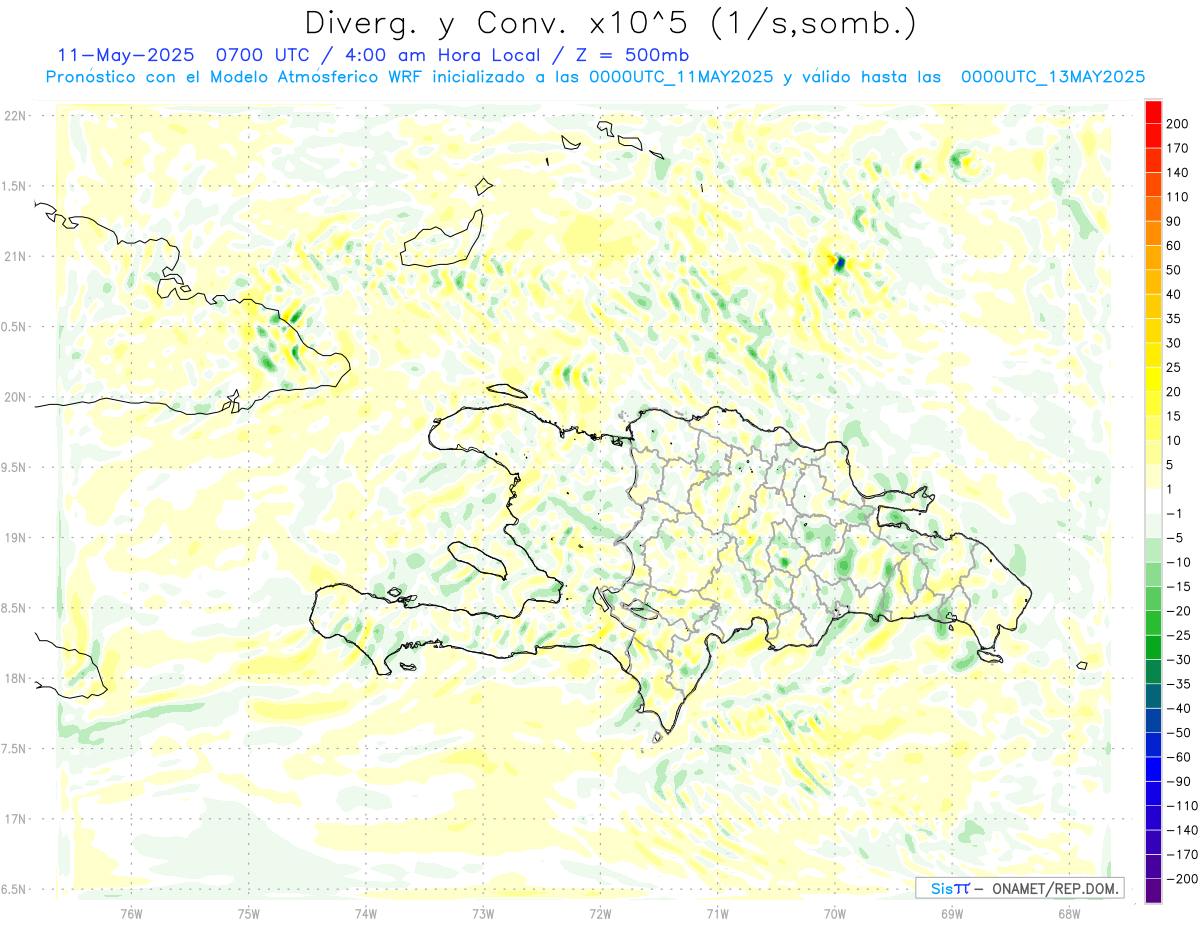Click the 'ONAMET/REP.DOM.' credit label
The width and height of the screenshot is (1200, 927).
tap(1054, 888)
